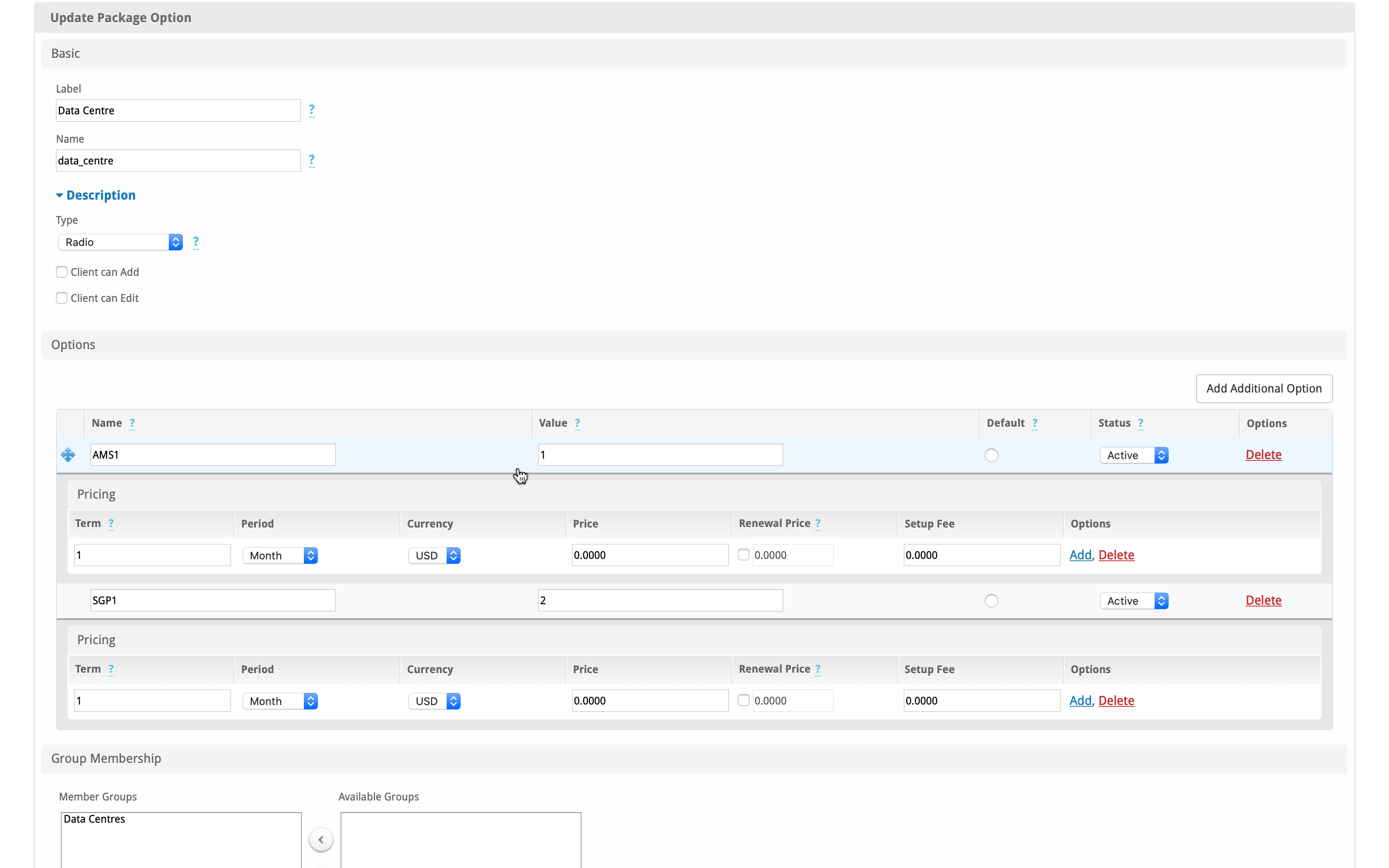Click the SGP1 option name field
The width and height of the screenshot is (1389, 868).
[x=213, y=600]
